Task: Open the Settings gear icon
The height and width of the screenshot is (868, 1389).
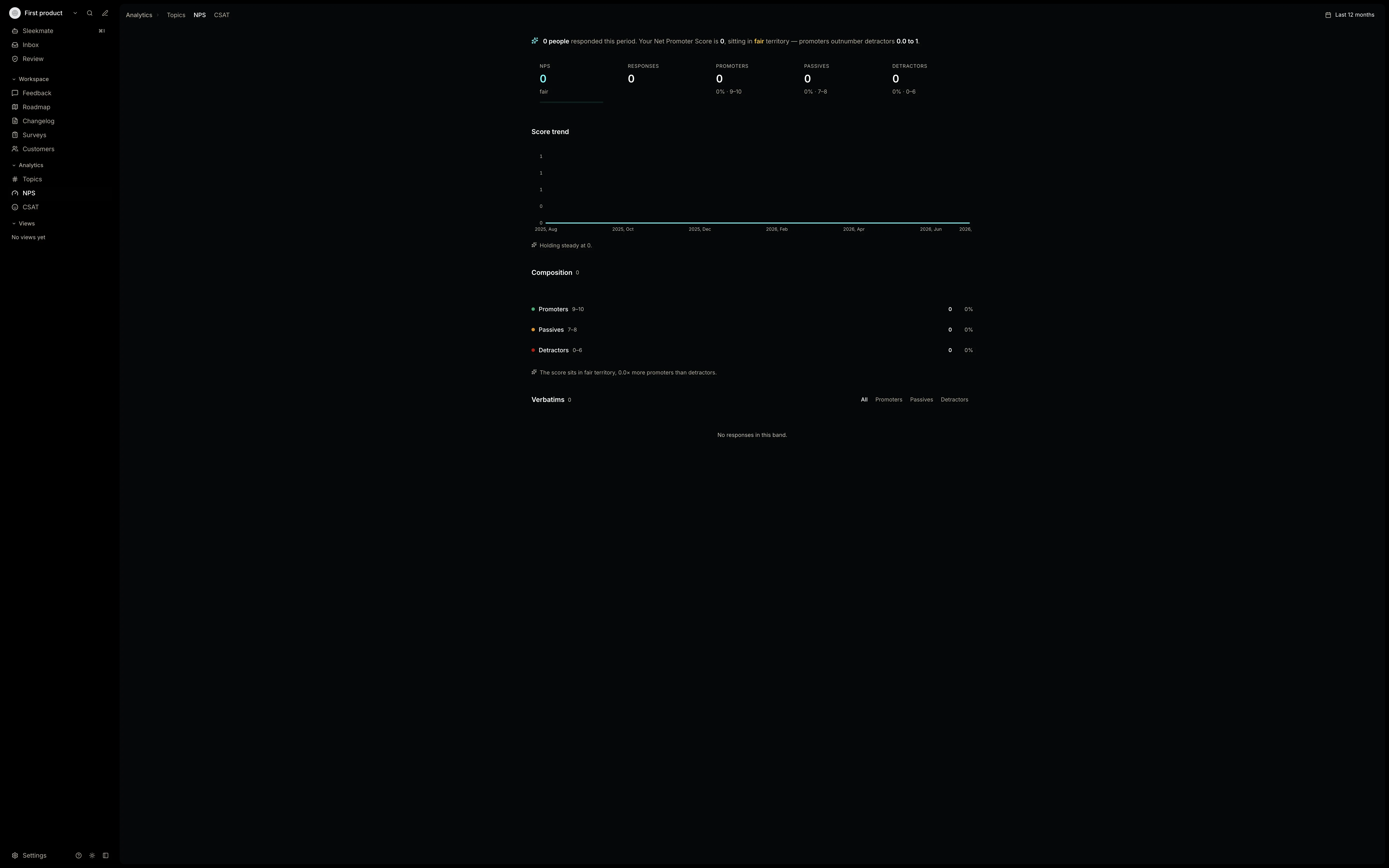Action: (x=15, y=855)
